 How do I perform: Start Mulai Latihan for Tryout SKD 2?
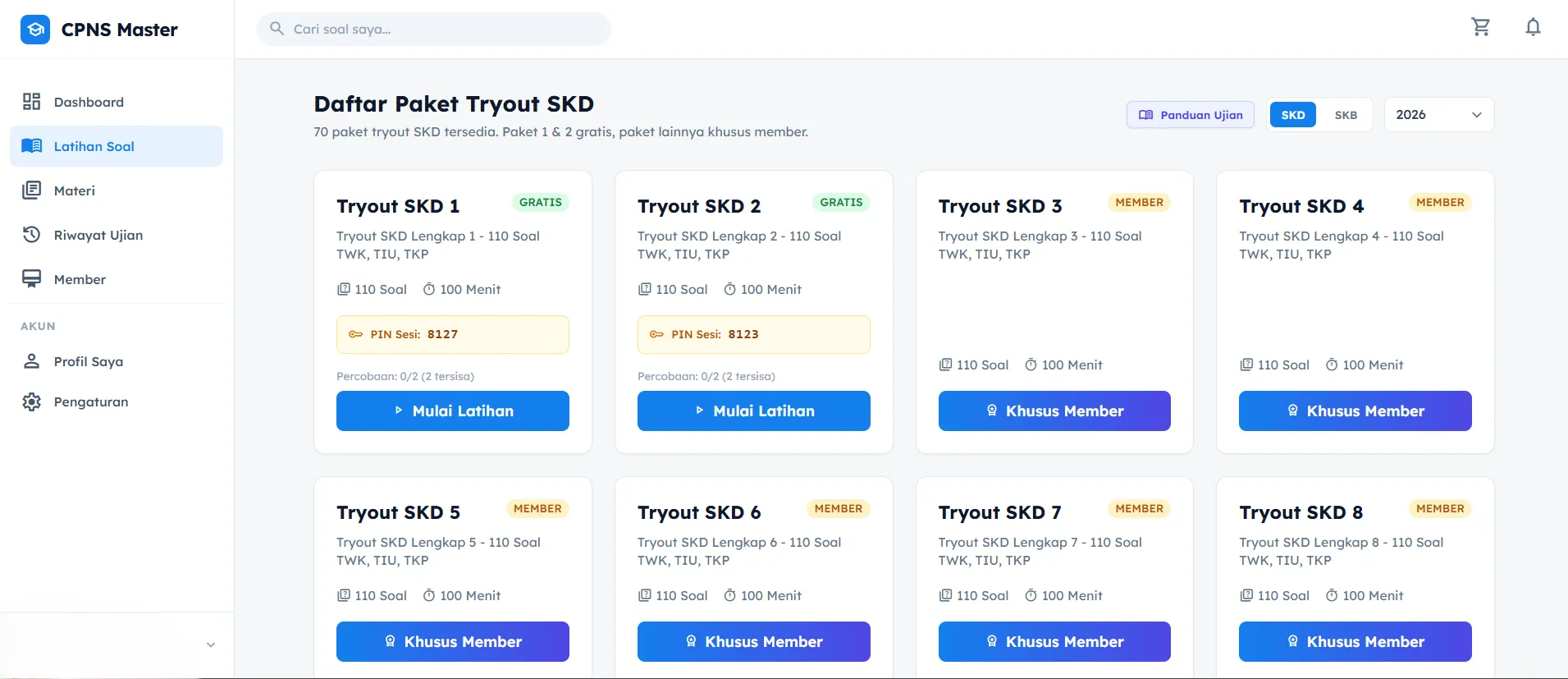pos(754,411)
